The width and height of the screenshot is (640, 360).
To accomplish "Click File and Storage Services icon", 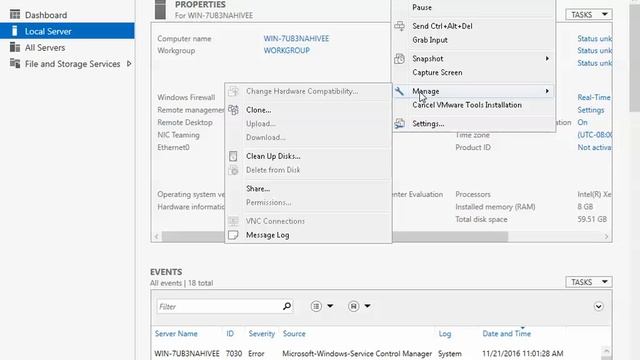I will pos(15,64).
